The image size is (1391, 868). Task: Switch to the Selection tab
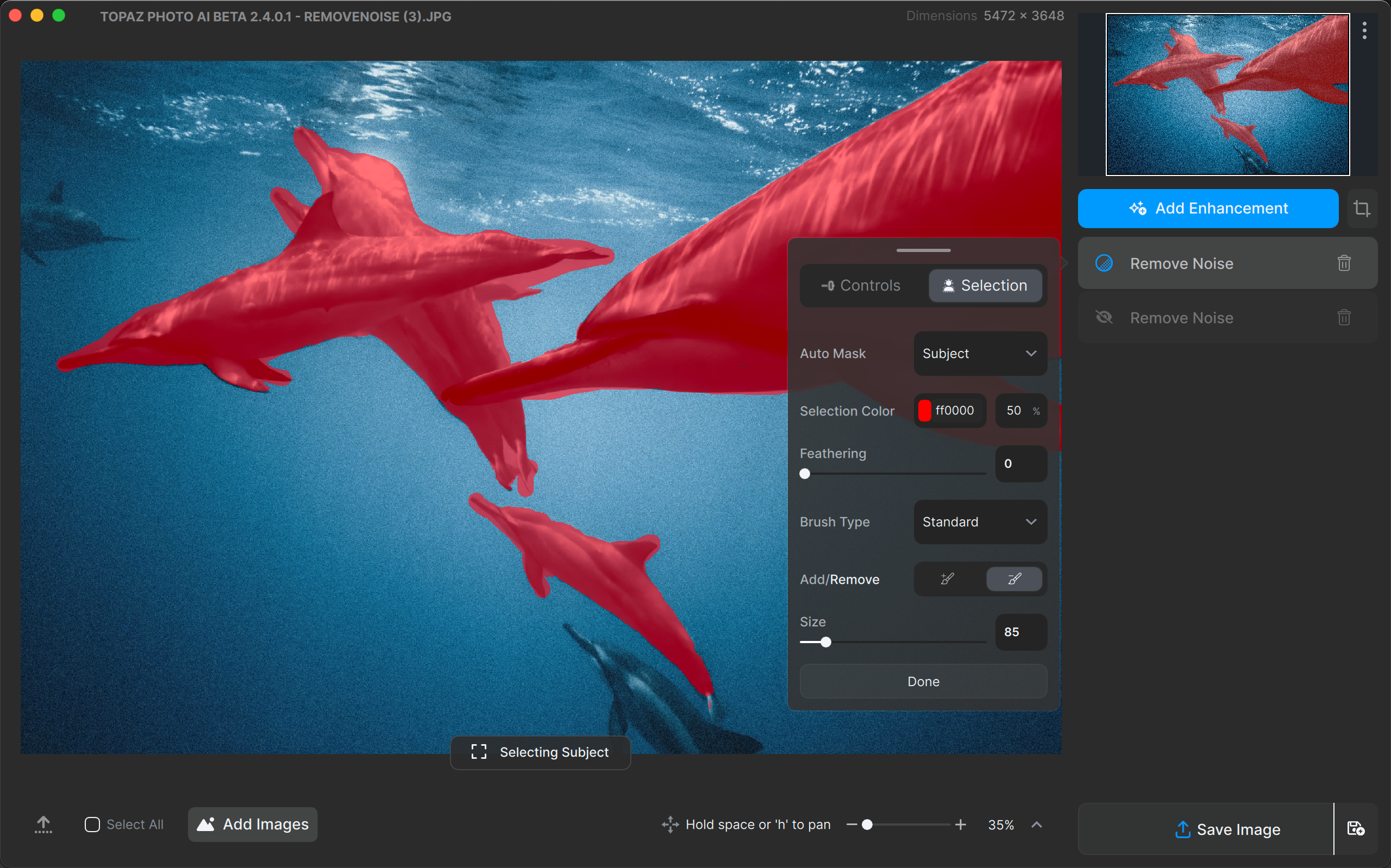click(x=985, y=285)
